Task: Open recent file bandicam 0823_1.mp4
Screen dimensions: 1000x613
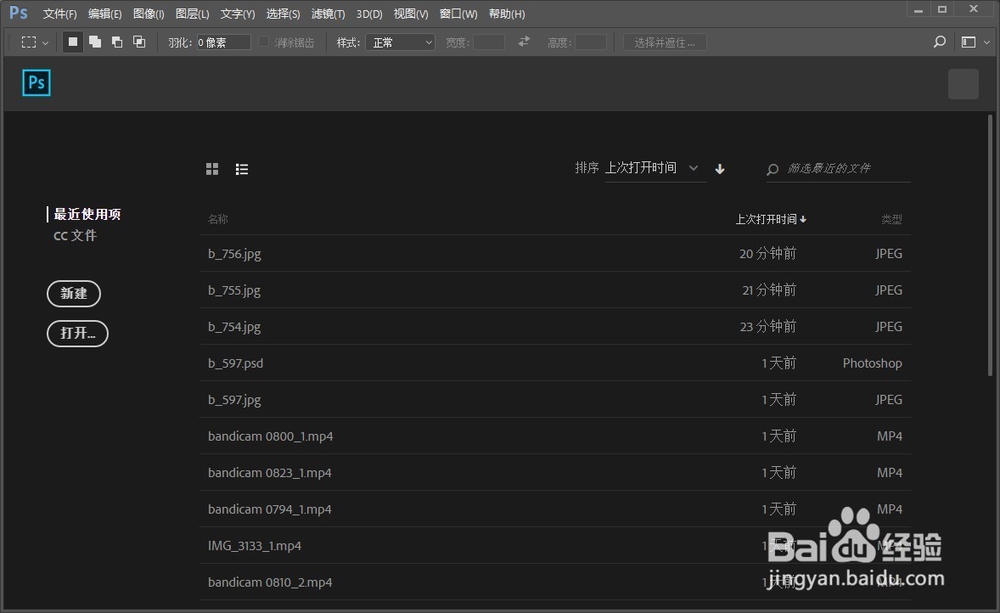Action: [555, 473]
